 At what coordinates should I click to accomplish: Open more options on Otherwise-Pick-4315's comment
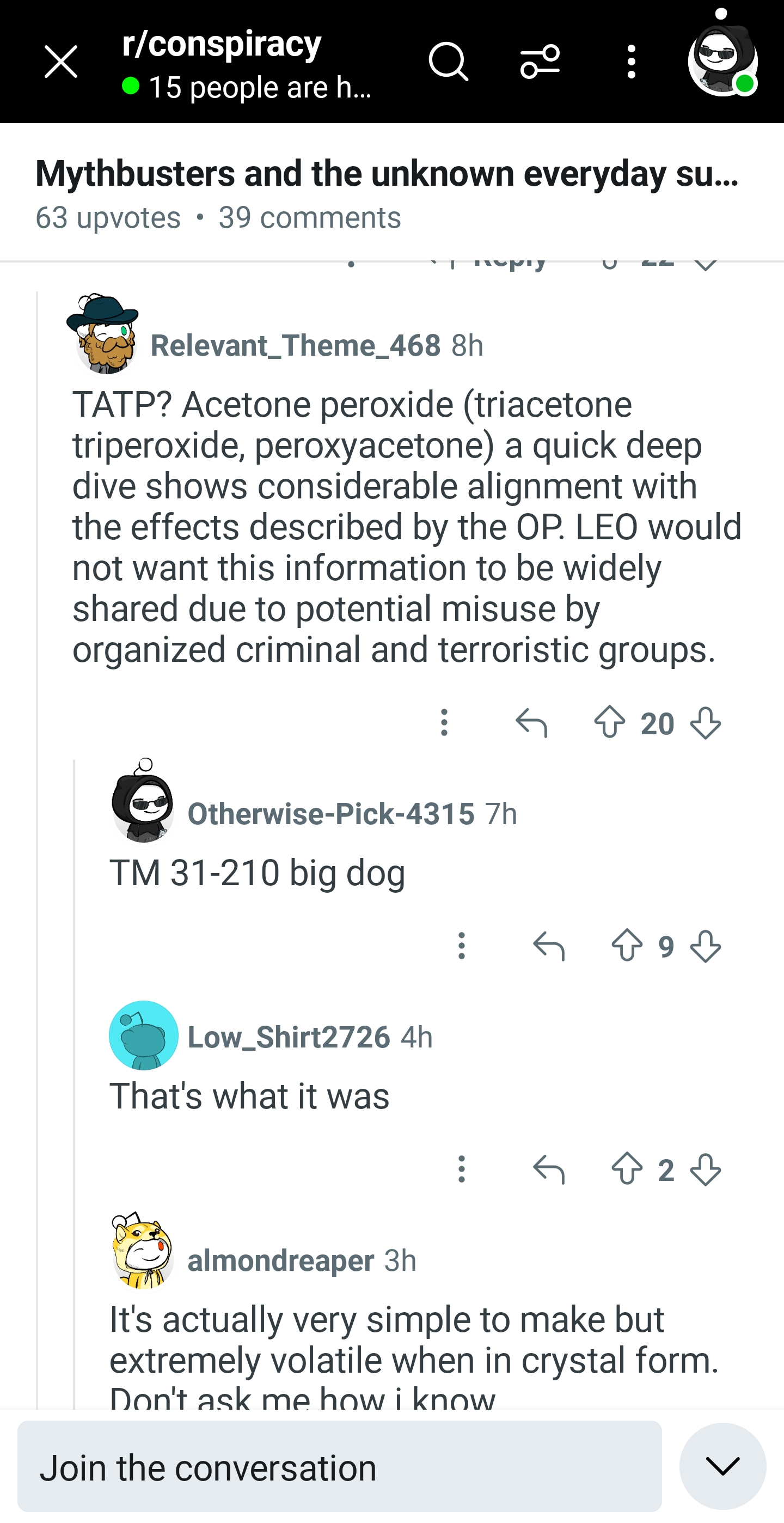tap(462, 946)
